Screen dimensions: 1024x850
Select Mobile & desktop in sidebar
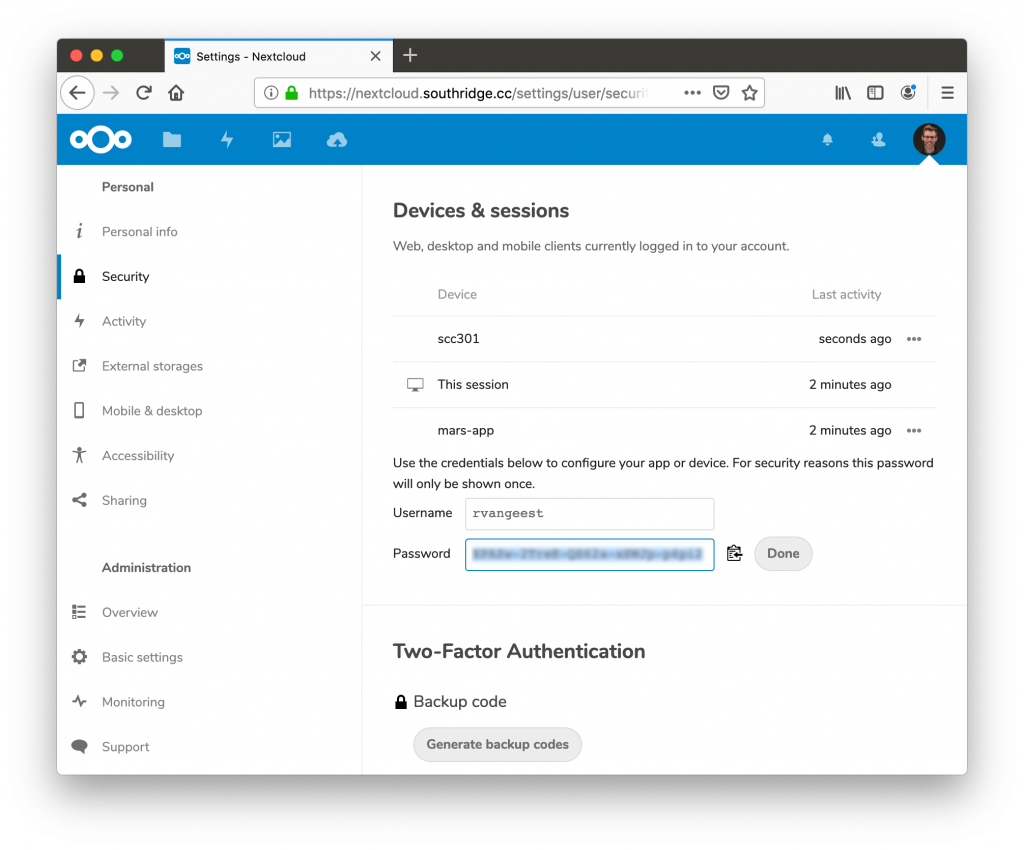(152, 411)
